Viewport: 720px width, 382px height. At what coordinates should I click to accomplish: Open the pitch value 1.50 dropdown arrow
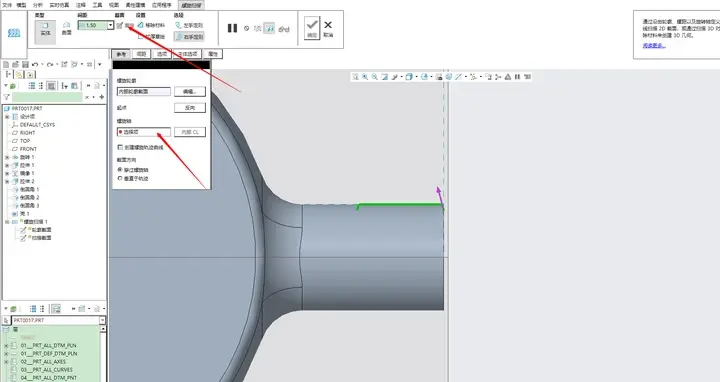pyautogui.click(x=110, y=25)
